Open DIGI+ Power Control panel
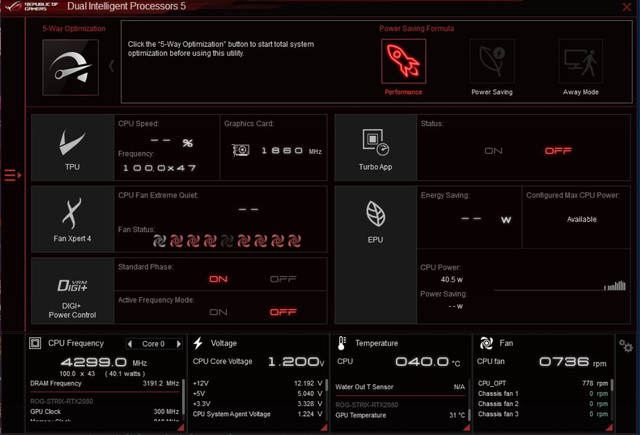Image resolution: width=640 pixels, height=435 pixels. point(72,291)
